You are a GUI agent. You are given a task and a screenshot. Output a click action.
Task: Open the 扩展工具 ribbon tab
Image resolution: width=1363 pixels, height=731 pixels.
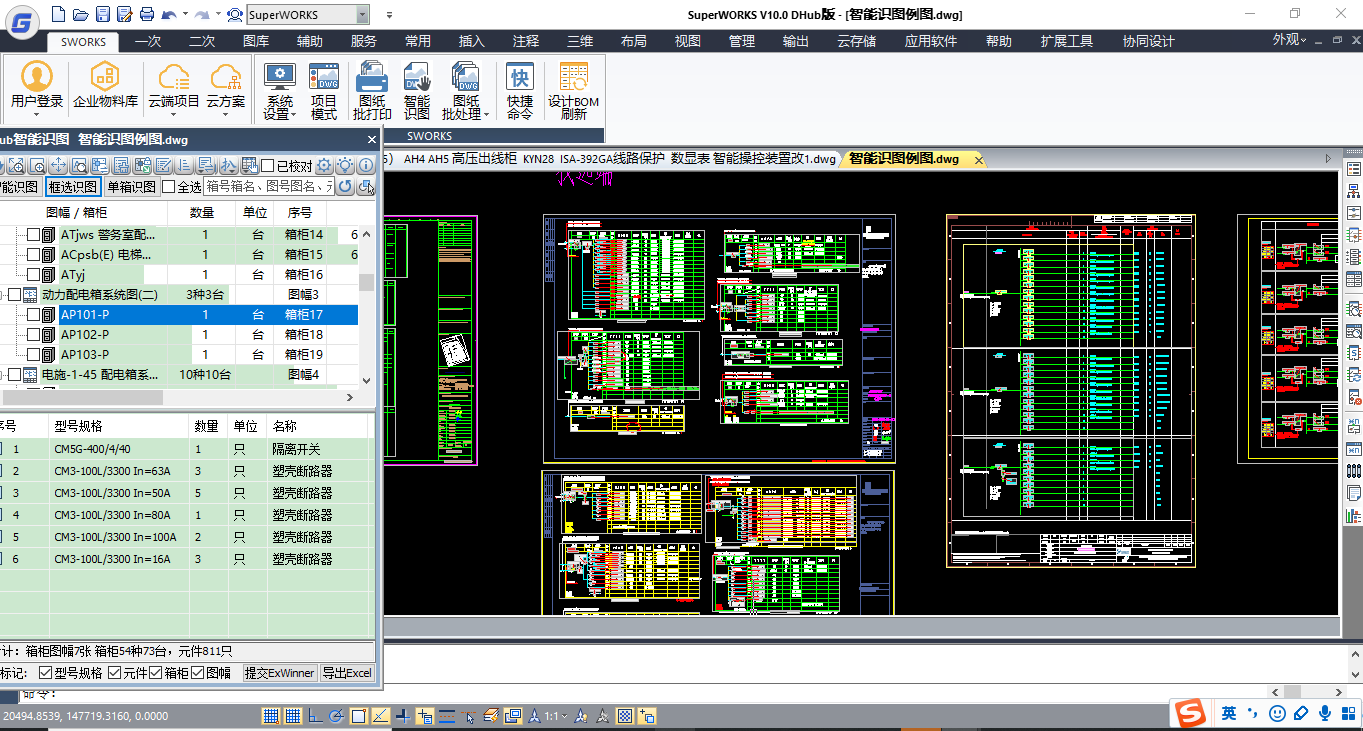pos(1067,41)
